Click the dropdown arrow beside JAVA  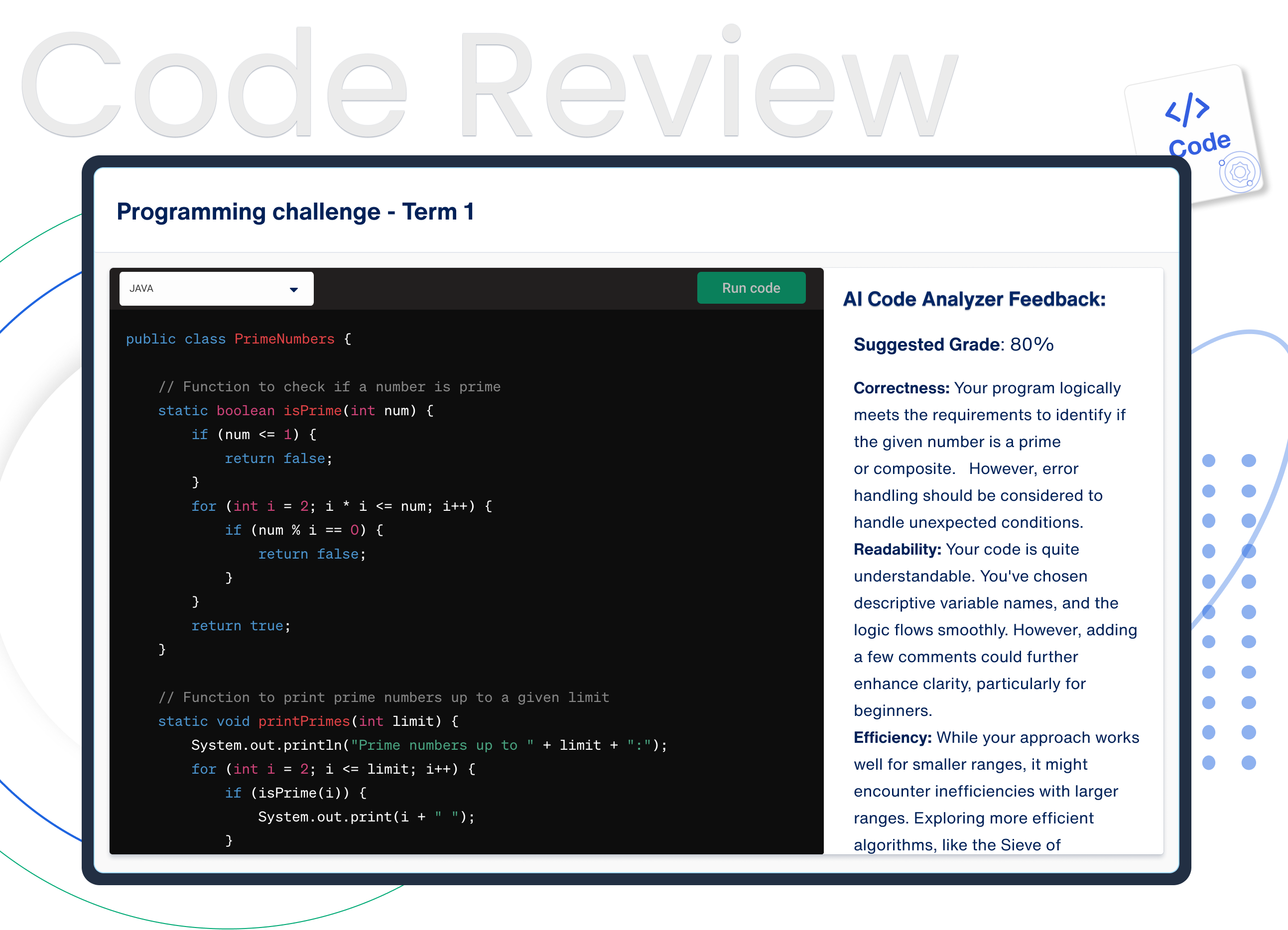click(x=293, y=290)
